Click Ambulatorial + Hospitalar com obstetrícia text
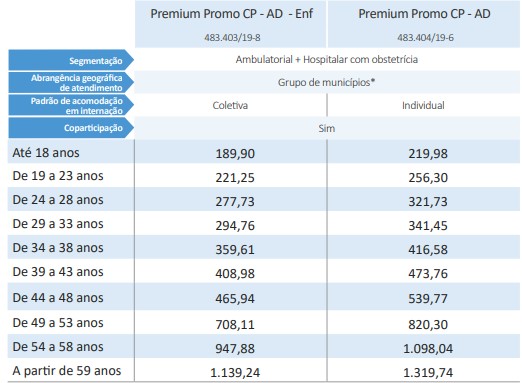 327,59
